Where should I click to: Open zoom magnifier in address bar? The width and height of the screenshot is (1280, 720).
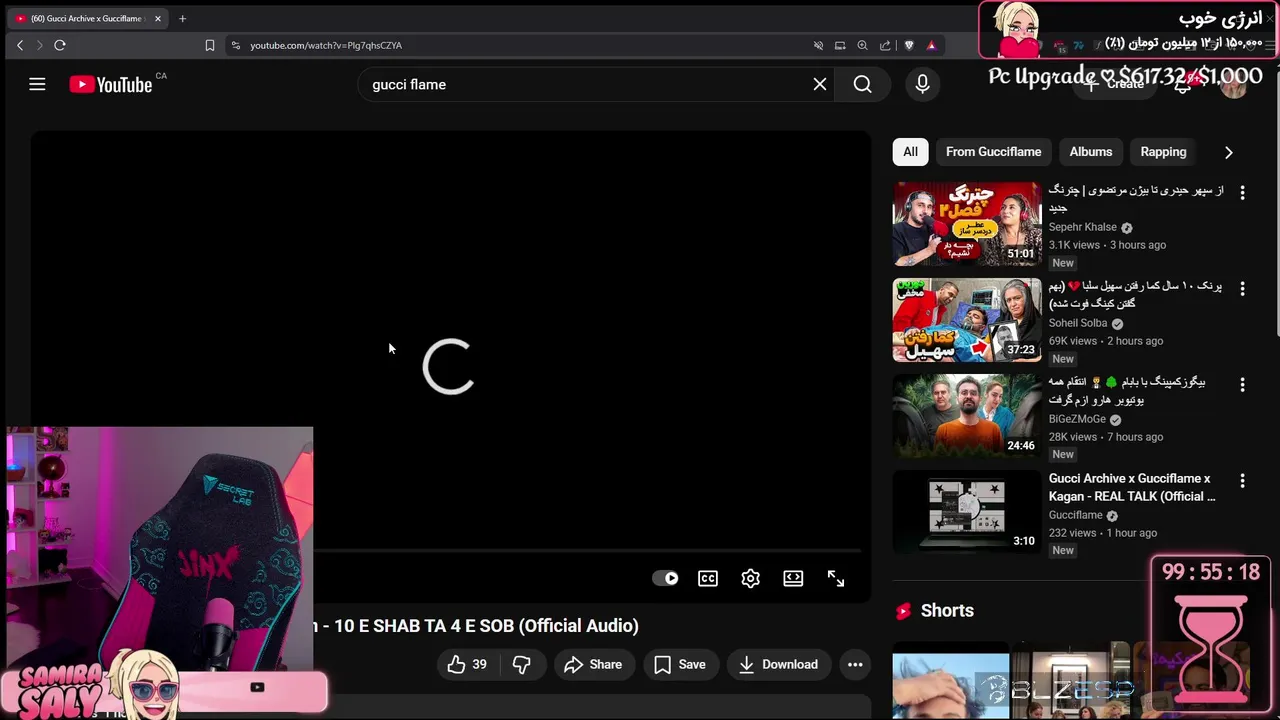(x=862, y=45)
